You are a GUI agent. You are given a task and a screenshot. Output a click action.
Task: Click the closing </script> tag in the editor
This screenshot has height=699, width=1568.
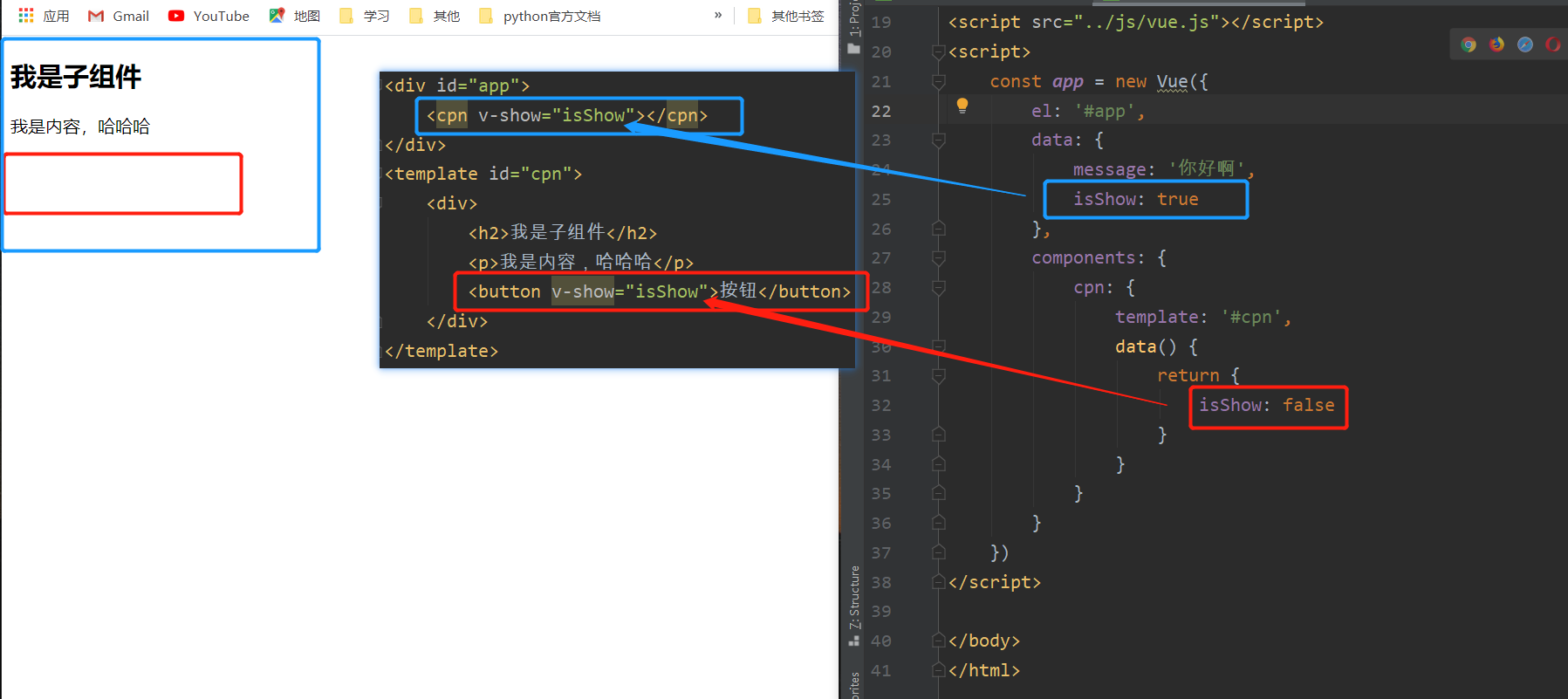click(x=995, y=582)
